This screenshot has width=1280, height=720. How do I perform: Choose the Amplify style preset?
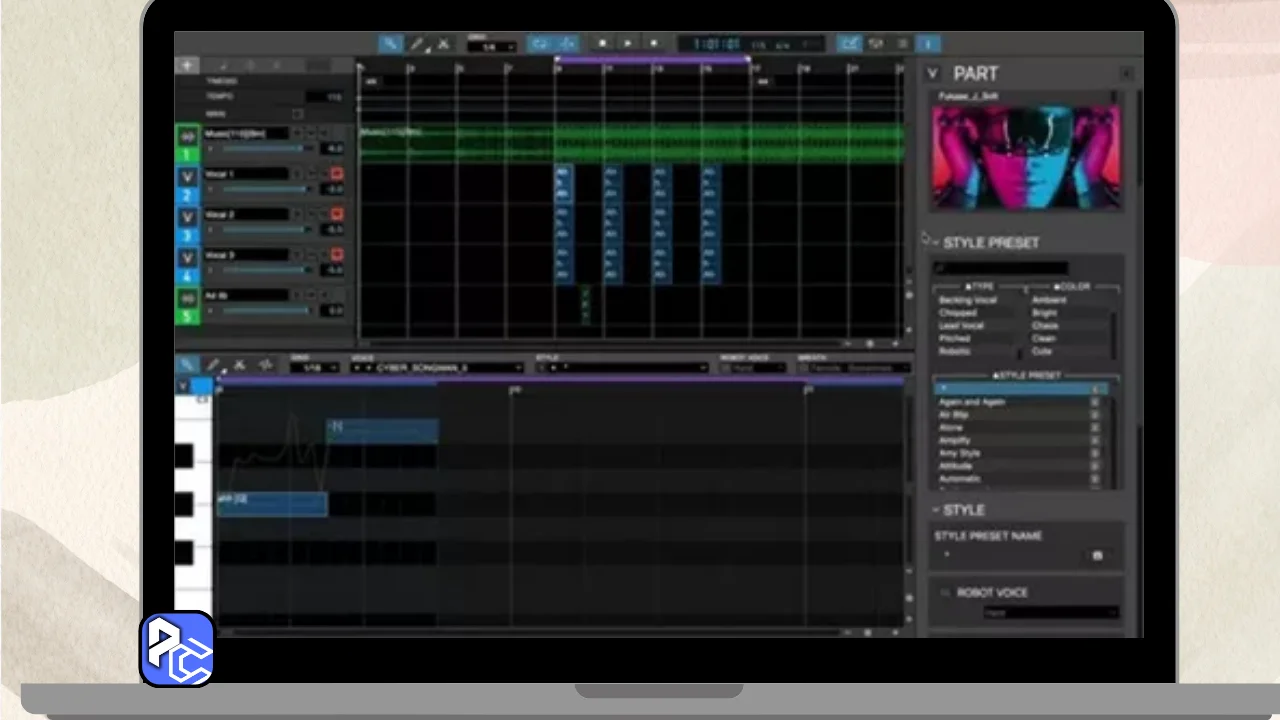pos(955,440)
